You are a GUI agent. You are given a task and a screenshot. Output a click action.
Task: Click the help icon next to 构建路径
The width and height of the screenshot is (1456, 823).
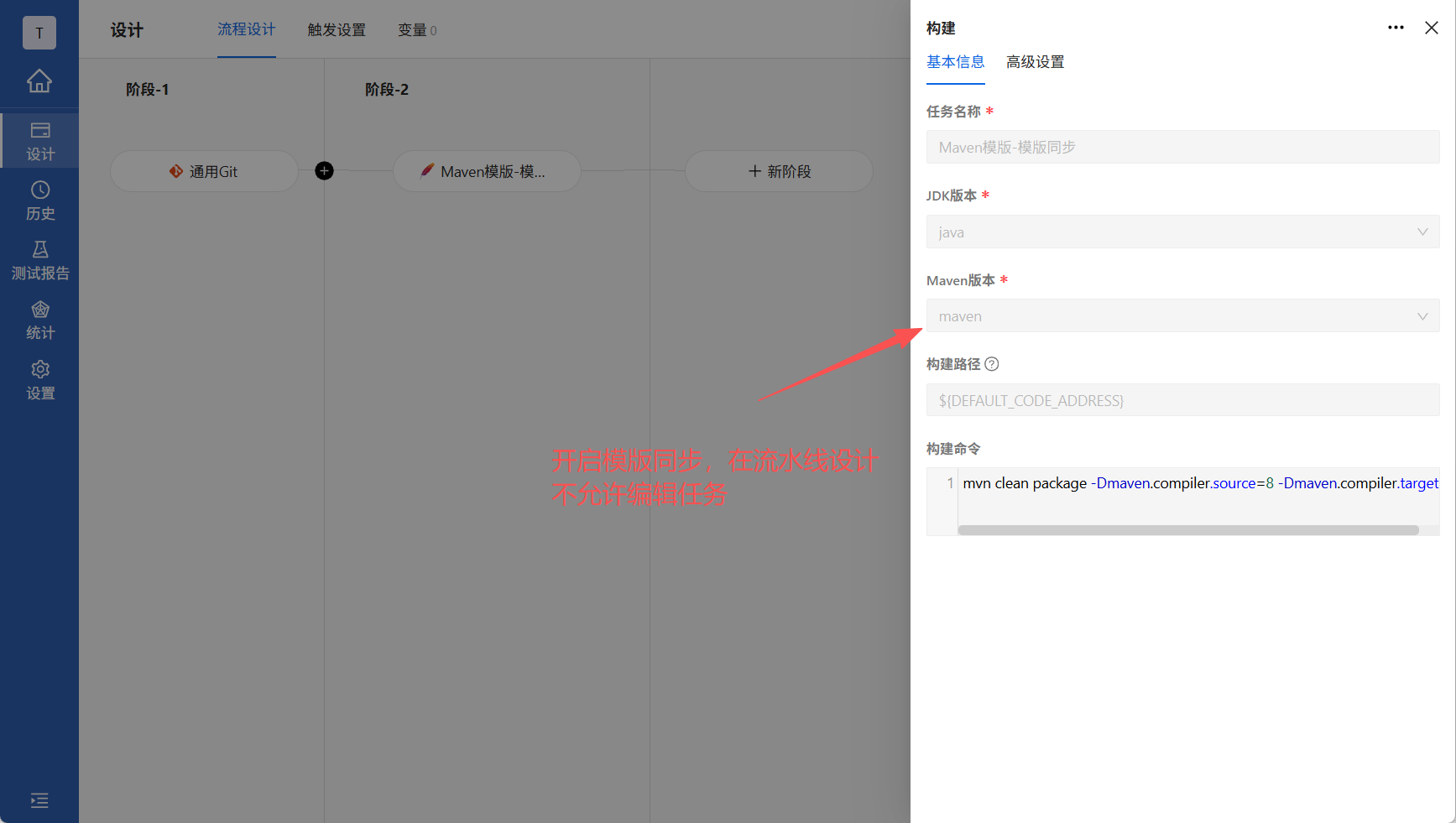point(992,364)
